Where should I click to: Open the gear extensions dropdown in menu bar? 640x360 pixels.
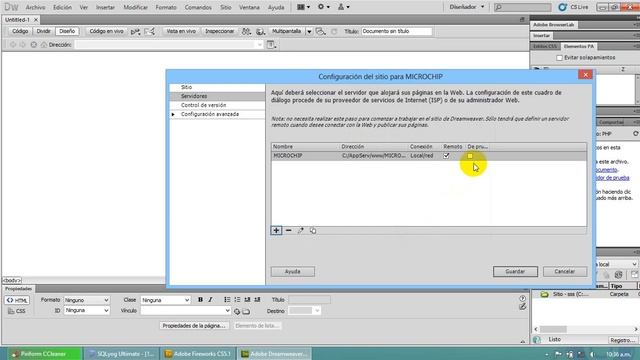[324, 7]
